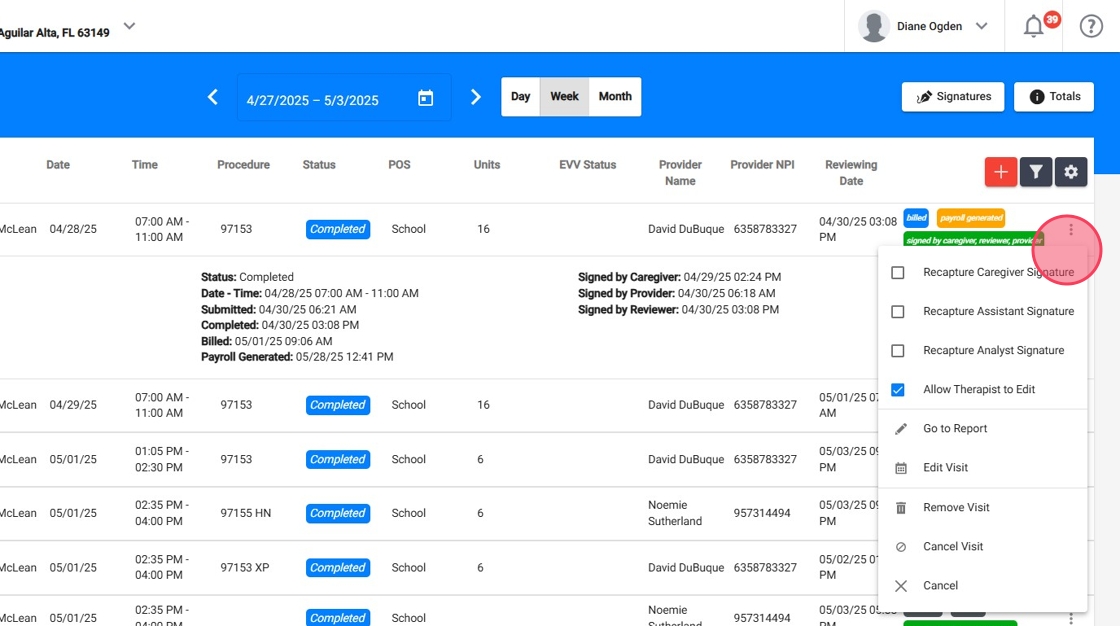
Task: Go to previous week arrow
Action: pos(212,97)
